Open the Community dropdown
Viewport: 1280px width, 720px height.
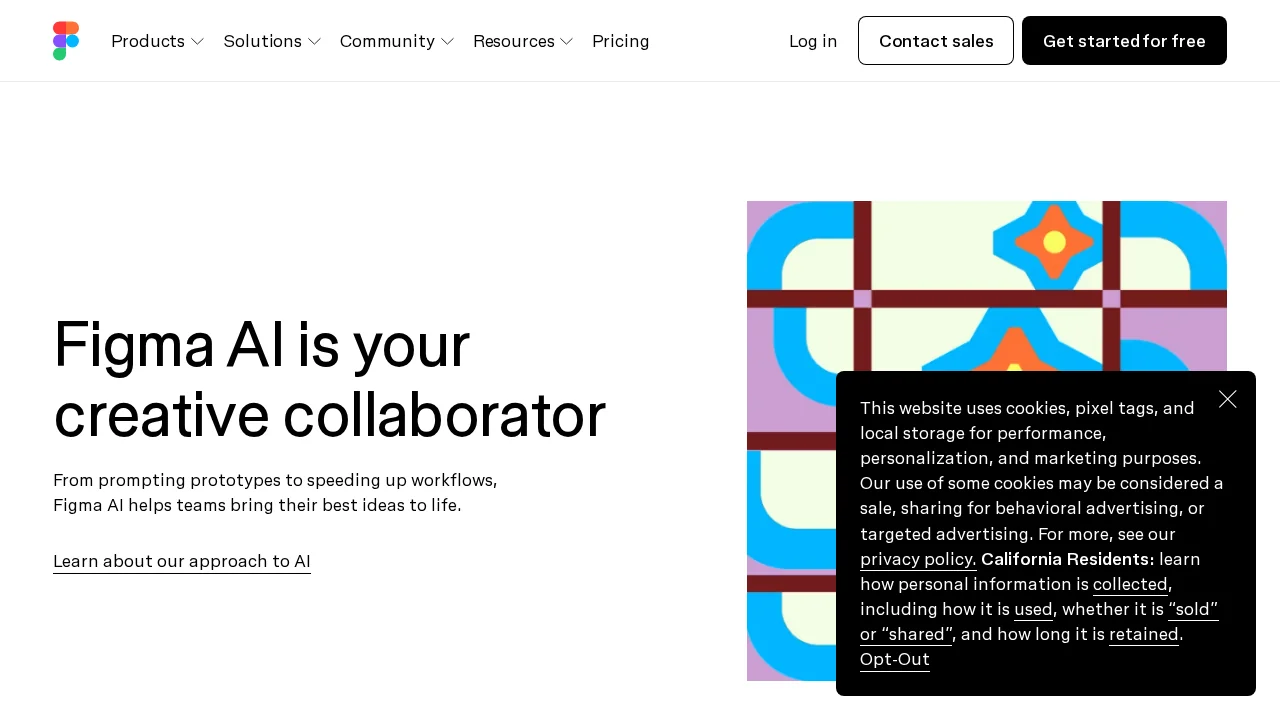pos(387,41)
